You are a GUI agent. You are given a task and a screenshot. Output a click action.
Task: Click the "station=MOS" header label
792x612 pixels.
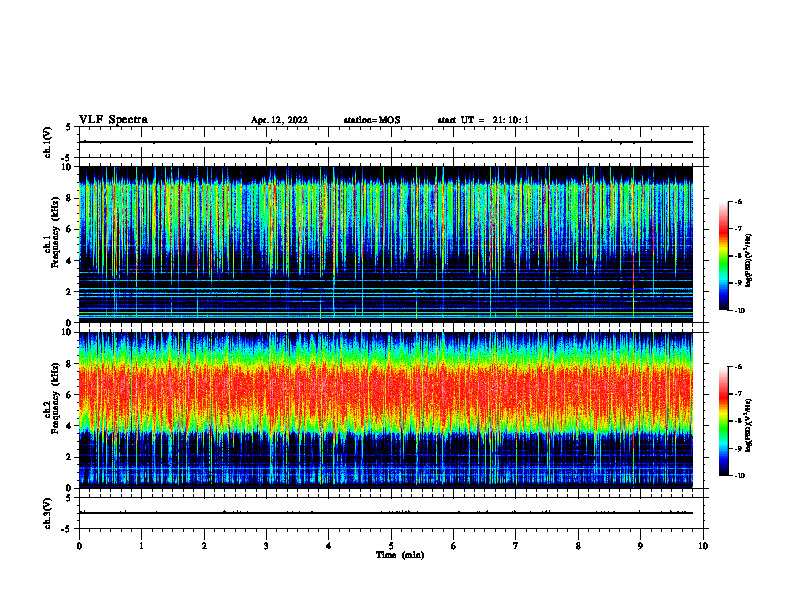click(x=372, y=120)
